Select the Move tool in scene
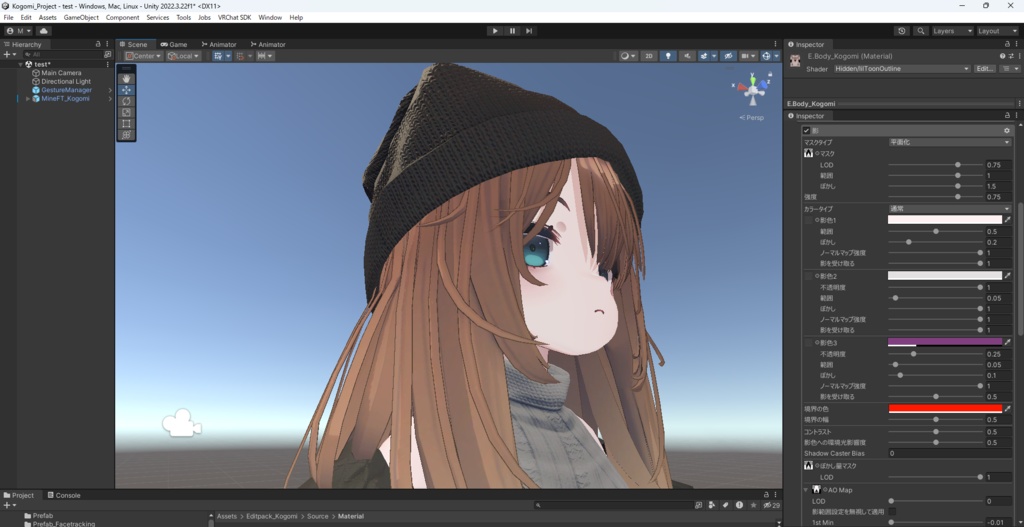Viewport: 1024px width, 527px height. pyautogui.click(x=126, y=89)
